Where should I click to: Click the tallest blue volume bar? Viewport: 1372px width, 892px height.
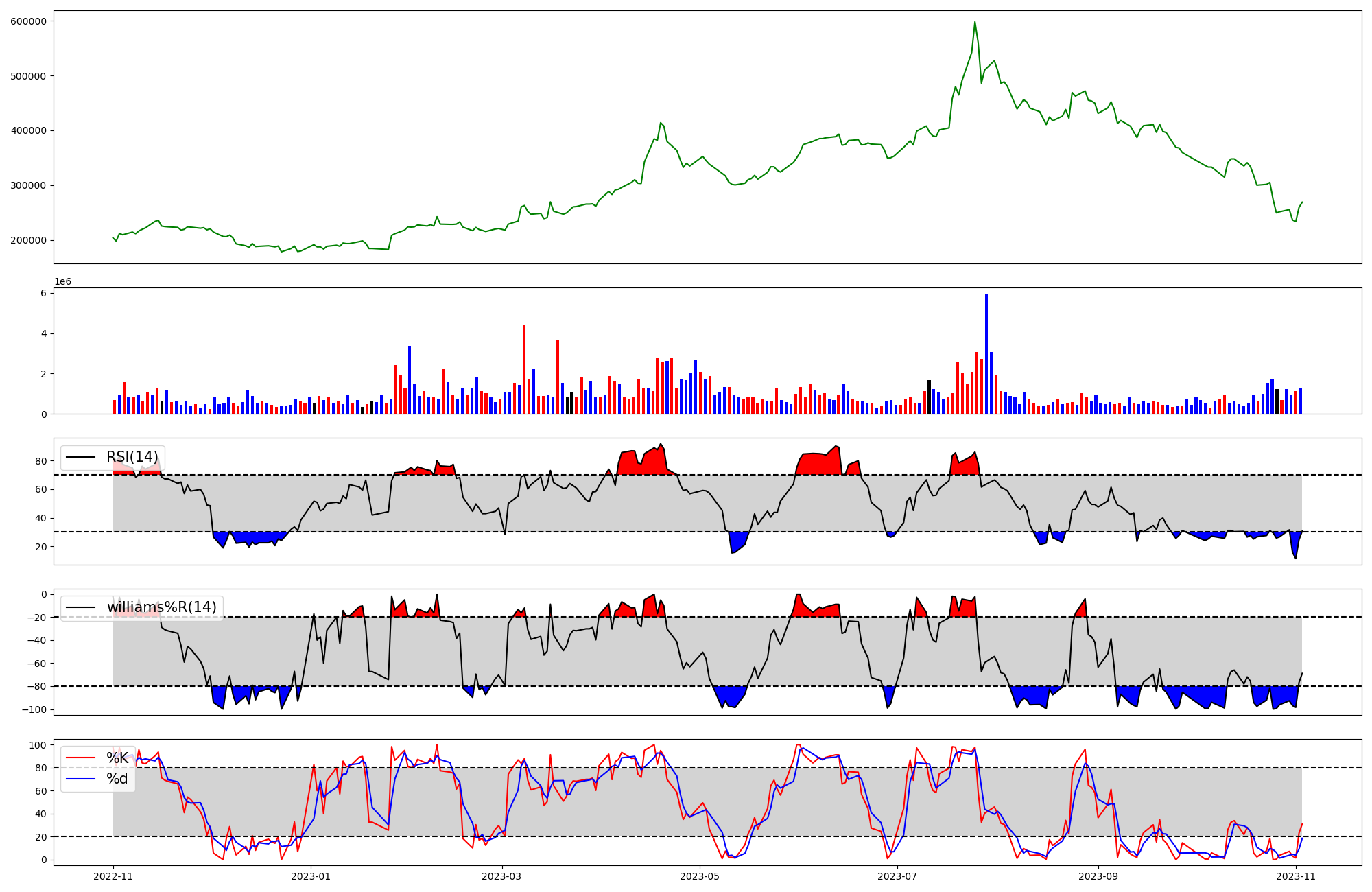pos(986,353)
